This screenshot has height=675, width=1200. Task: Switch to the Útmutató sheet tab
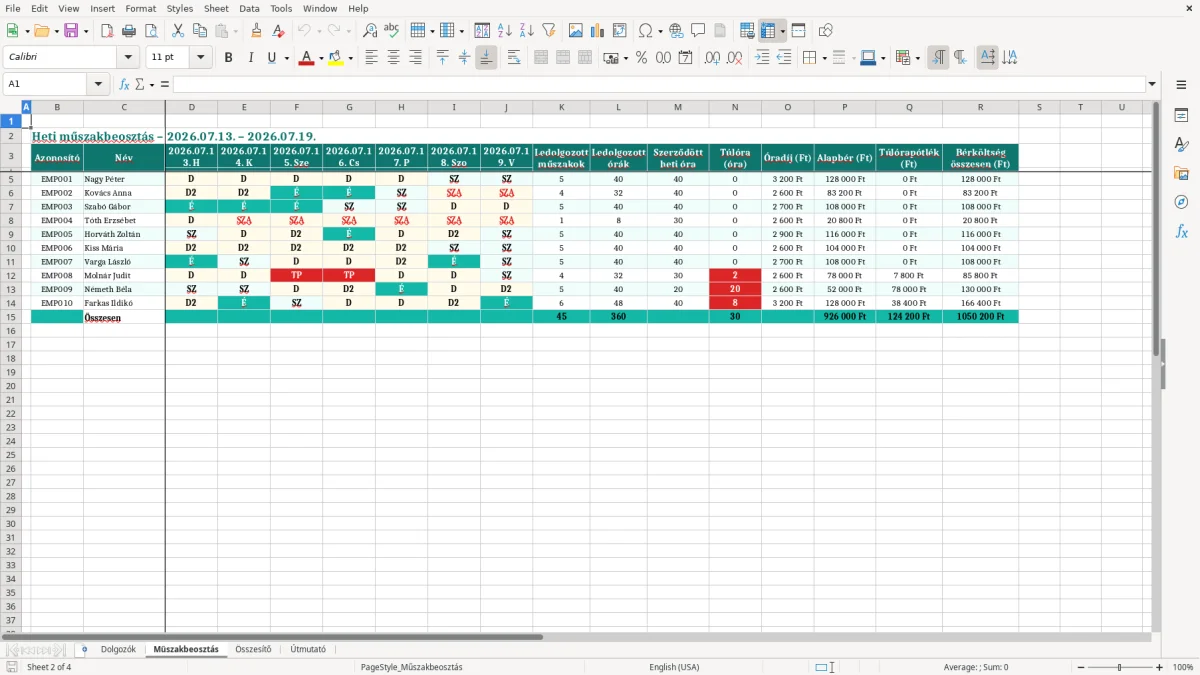(x=308, y=649)
